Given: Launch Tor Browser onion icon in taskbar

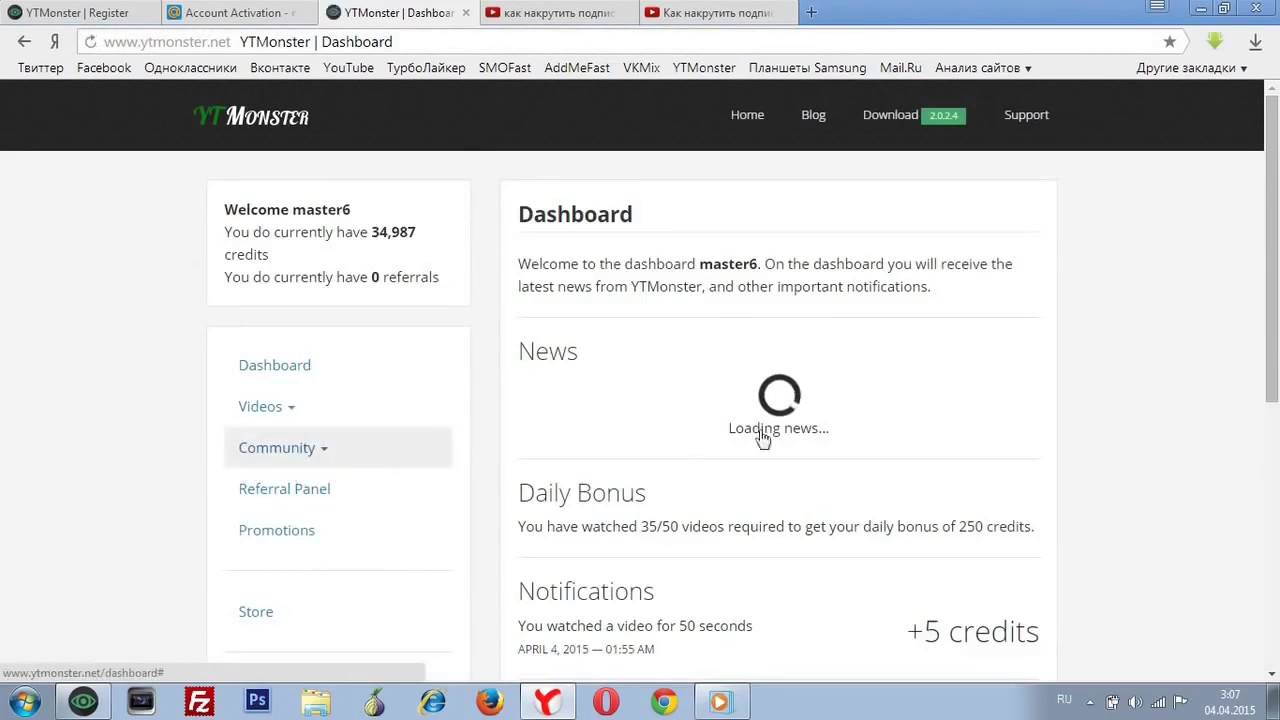Looking at the screenshot, I should [374, 702].
